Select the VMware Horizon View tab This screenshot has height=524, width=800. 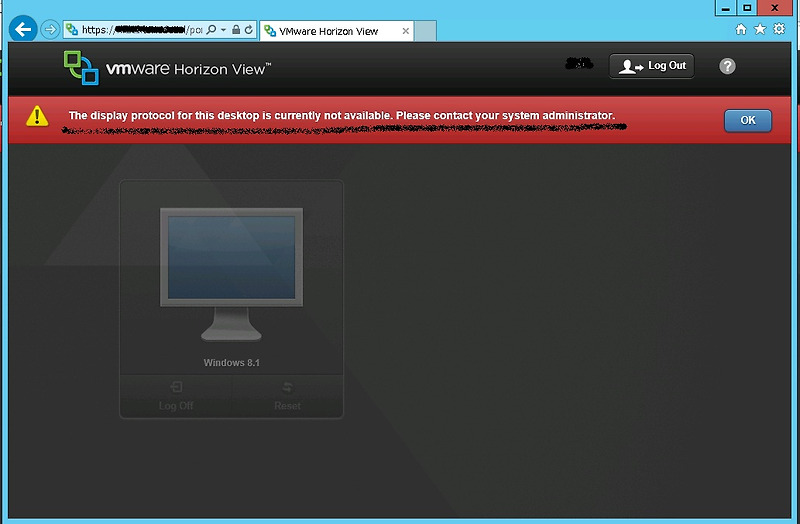(x=336, y=31)
